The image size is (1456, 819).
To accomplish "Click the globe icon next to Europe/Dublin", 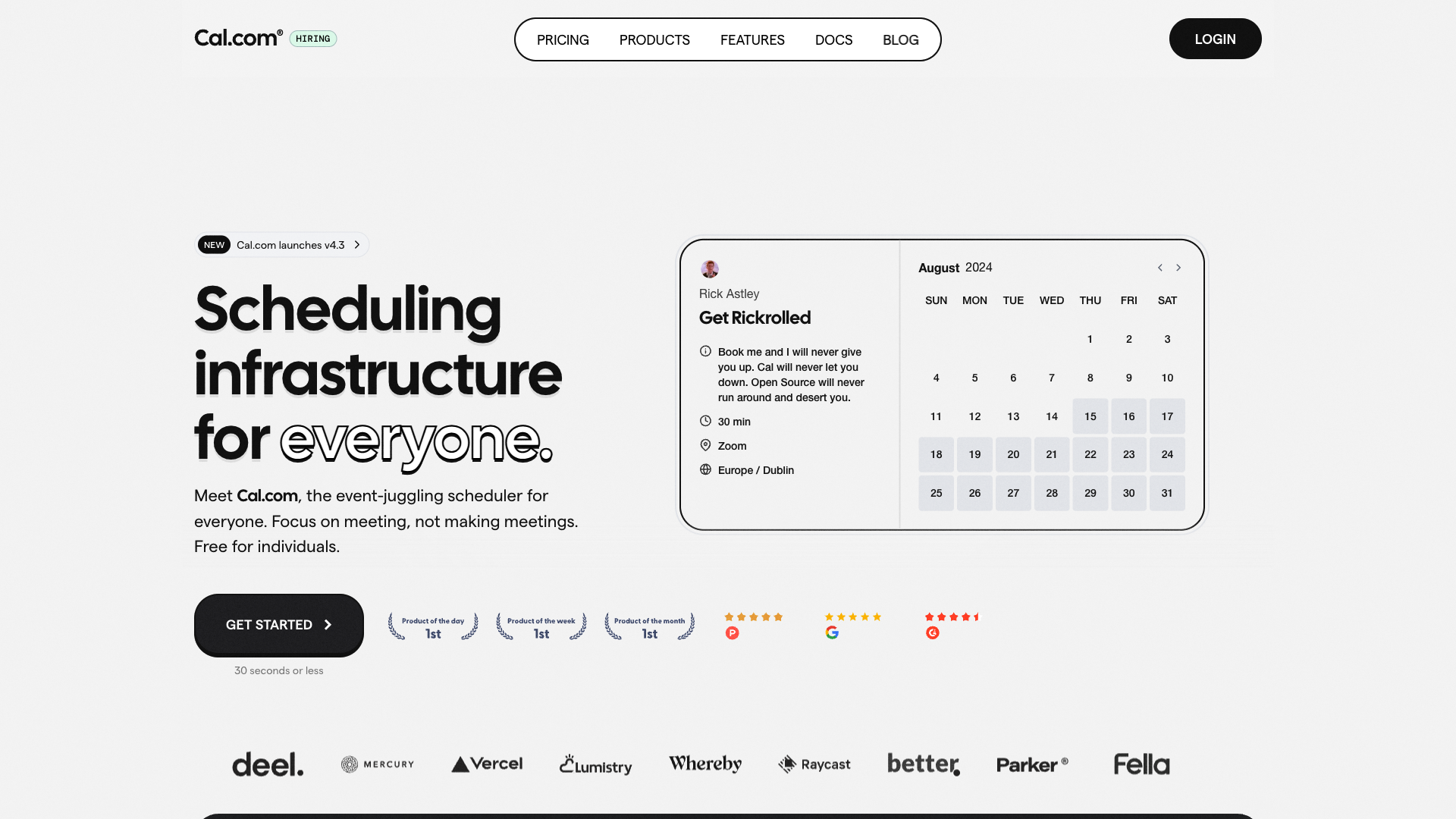I will pyautogui.click(x=705, y=469).
